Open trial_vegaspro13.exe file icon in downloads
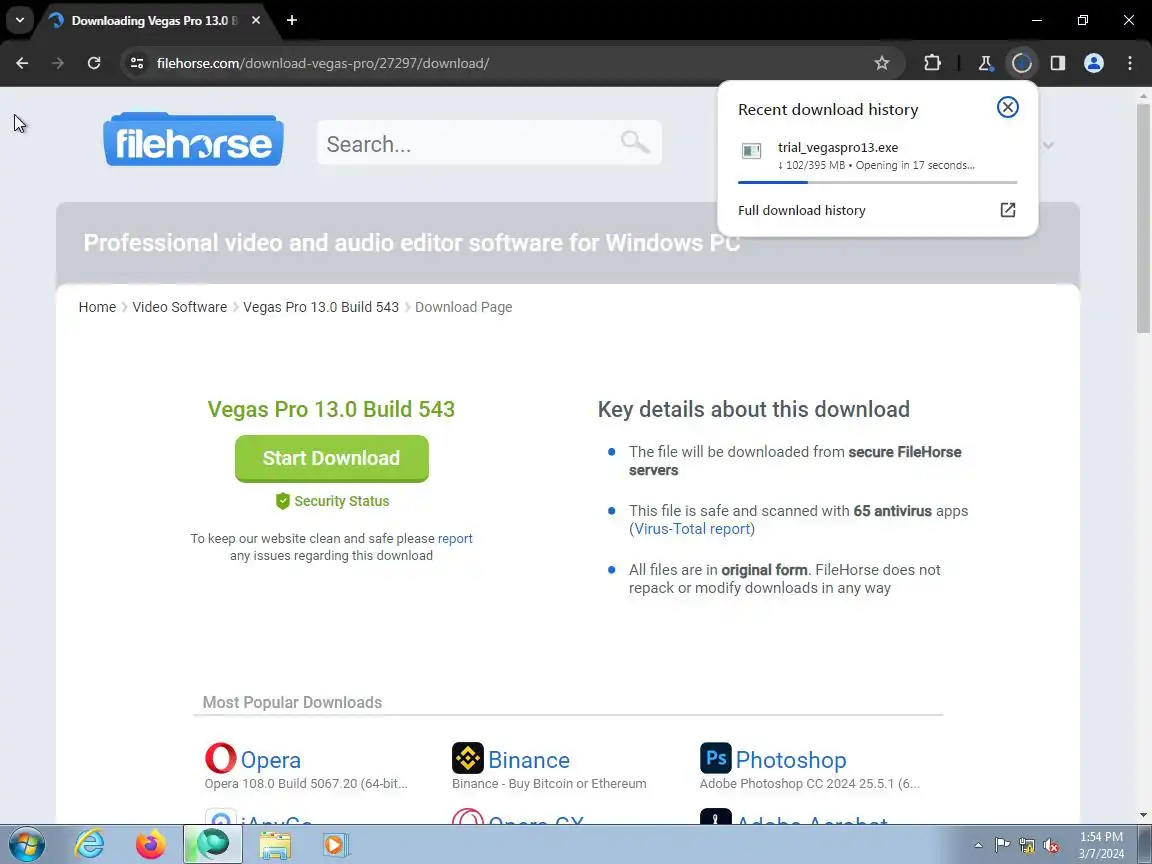 (x=751, y=151)
